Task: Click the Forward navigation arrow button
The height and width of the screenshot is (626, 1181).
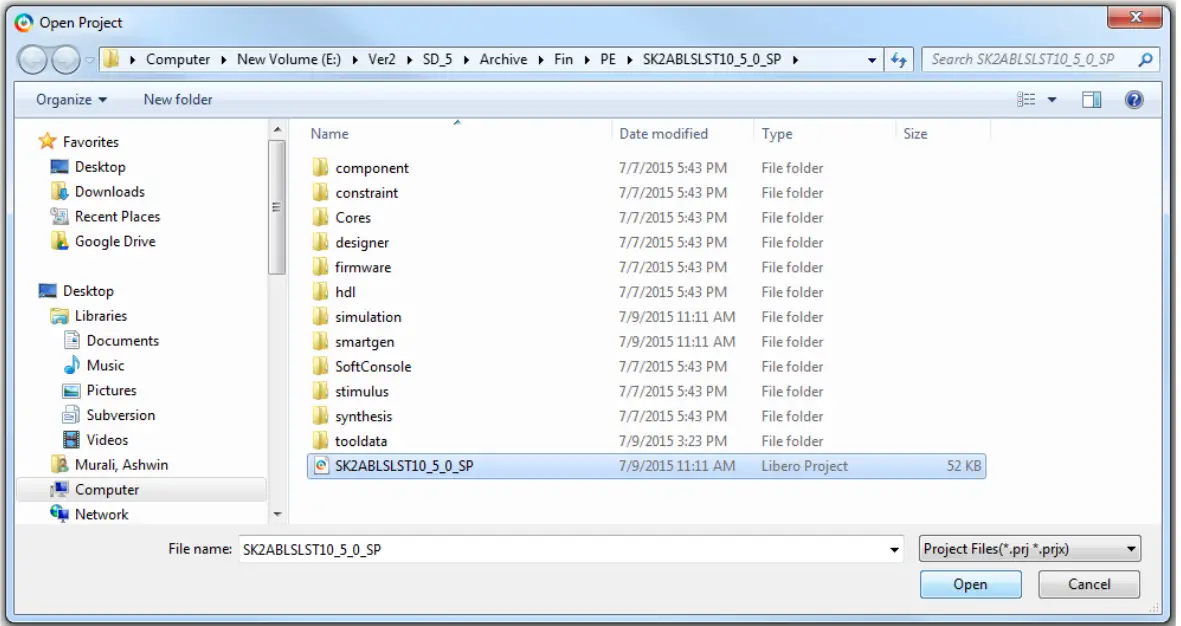Action: pyautogui.click(x=66, y=60)
